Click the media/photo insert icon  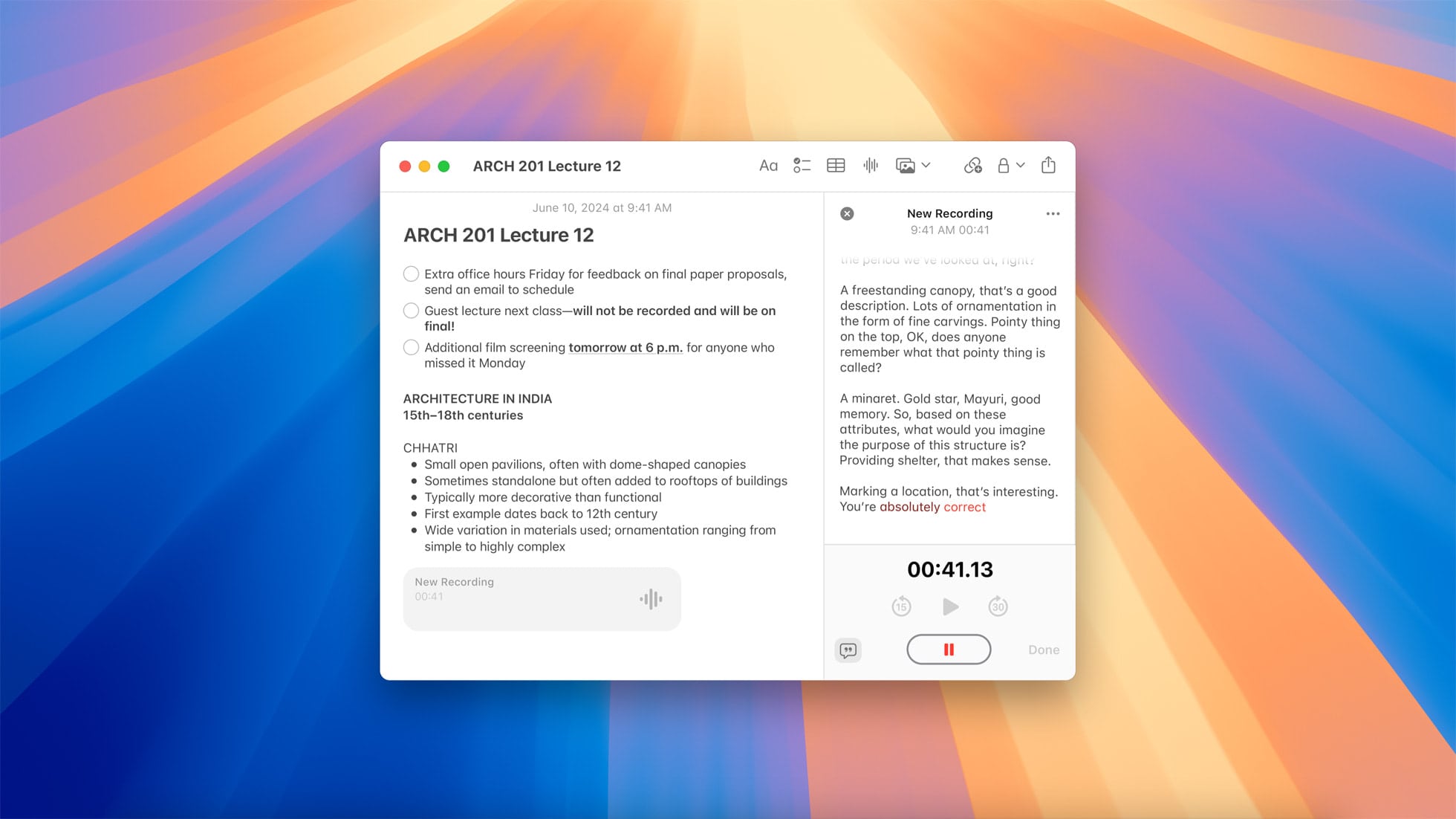(907, 165)
